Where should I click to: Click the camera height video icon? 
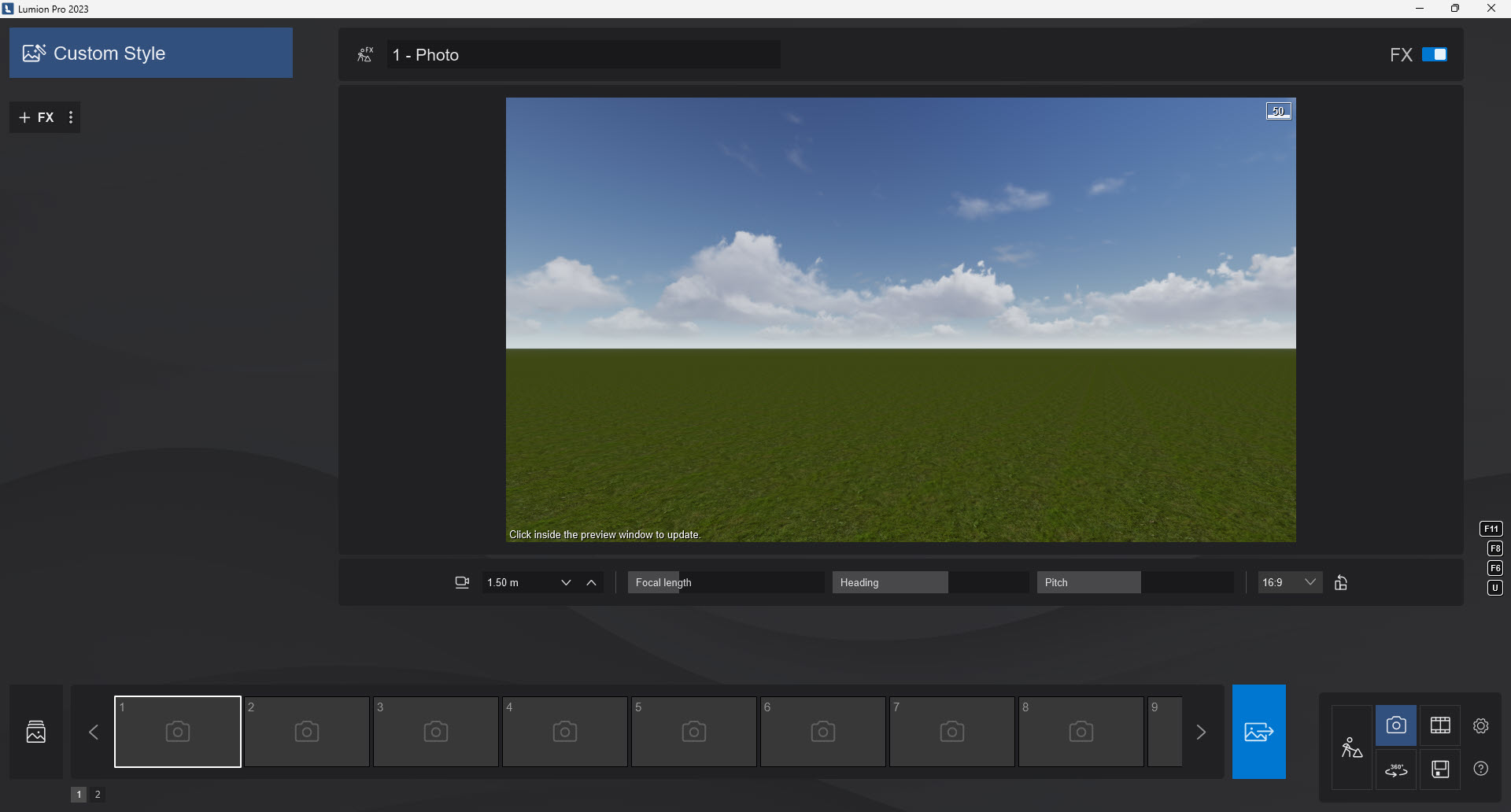tap(462, 582)
